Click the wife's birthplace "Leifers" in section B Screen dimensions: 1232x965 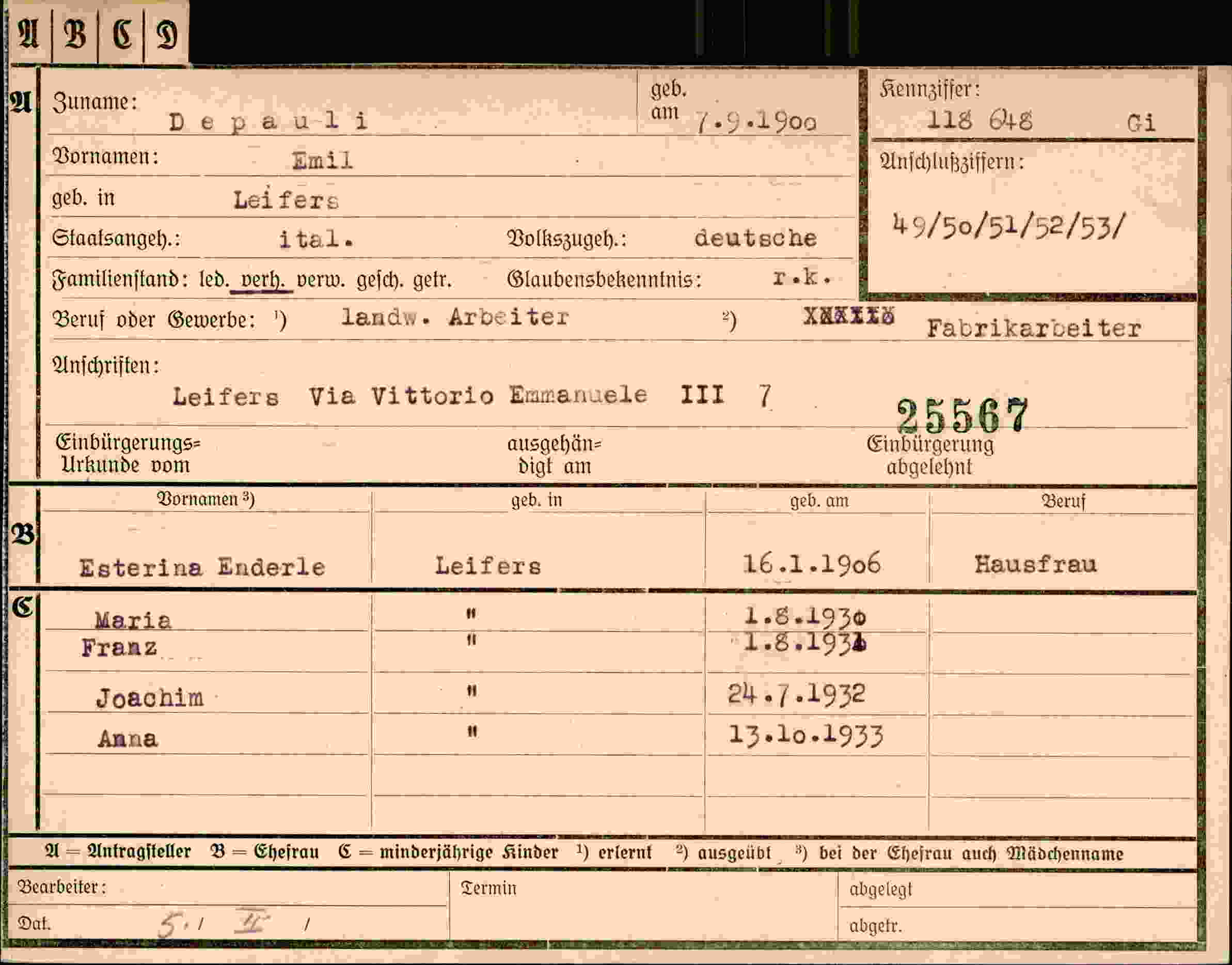click(488, 566)
